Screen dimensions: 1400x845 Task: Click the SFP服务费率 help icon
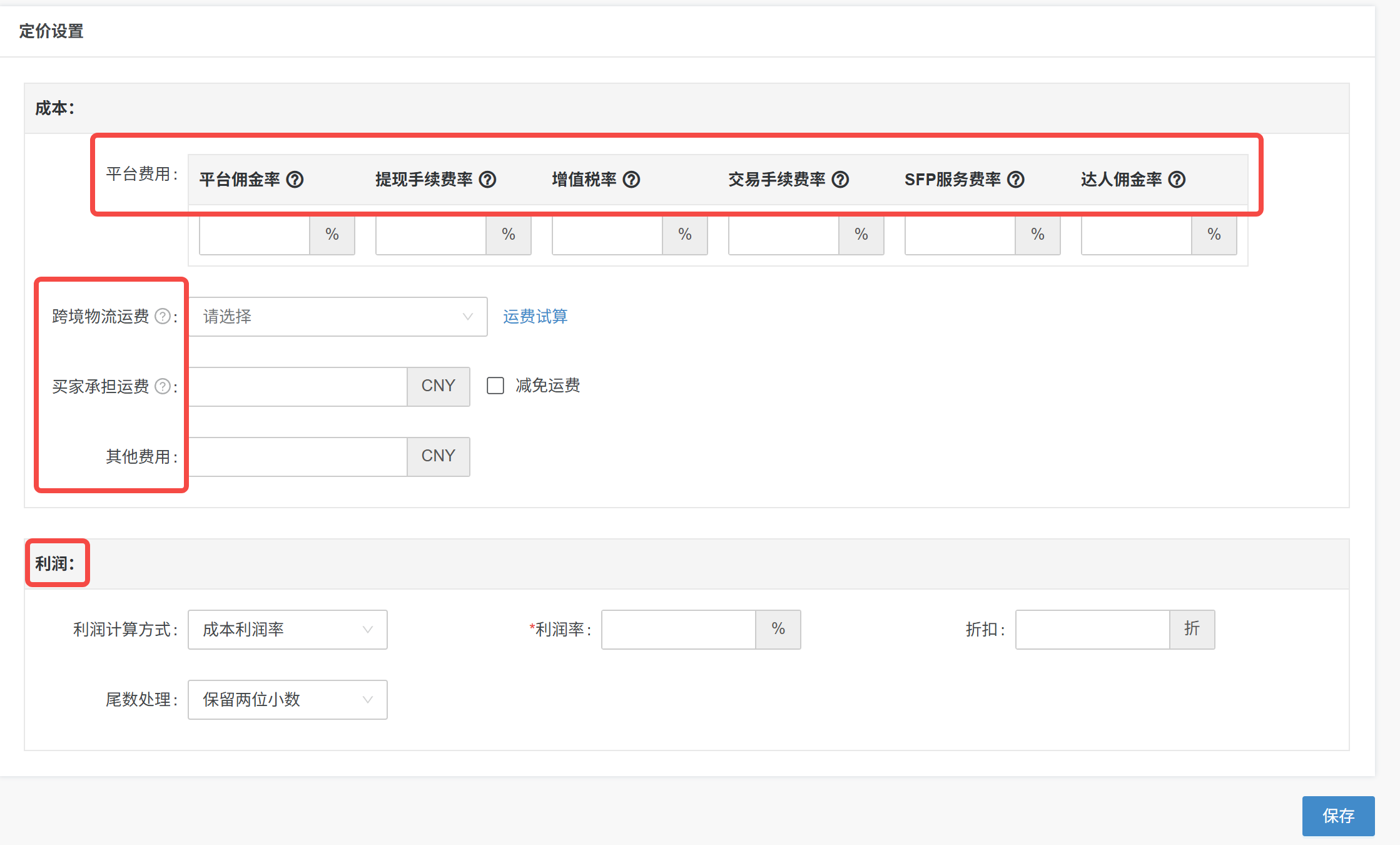click(x=1016, y=180)
